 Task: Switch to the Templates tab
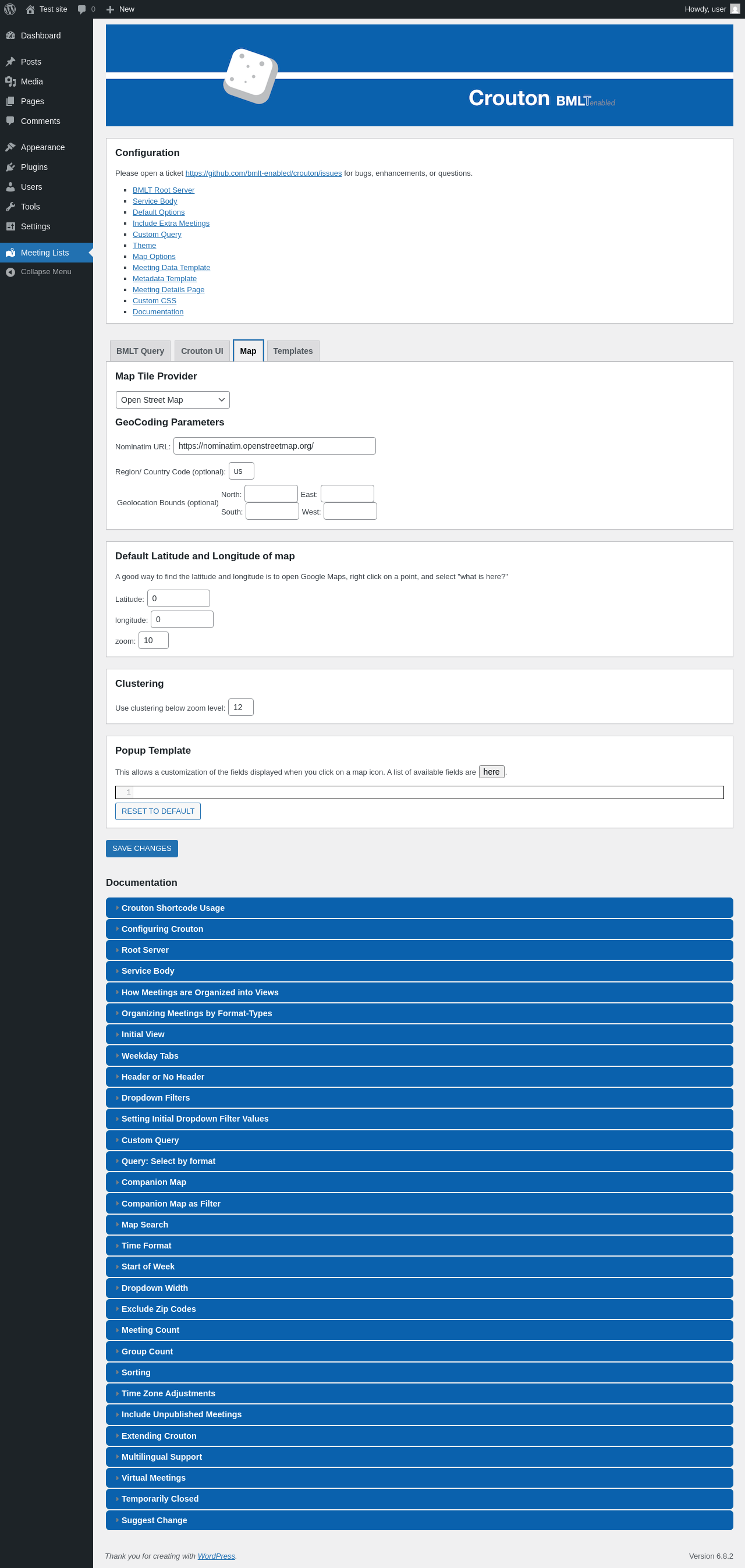(293, 351)
